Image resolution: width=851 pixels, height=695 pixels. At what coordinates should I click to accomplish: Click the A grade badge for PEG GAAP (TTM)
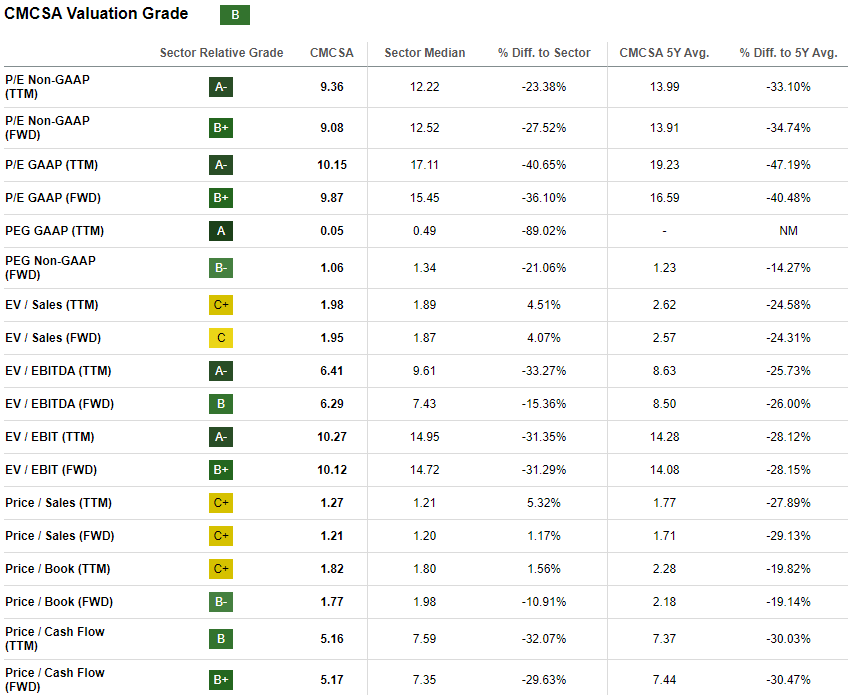click(x=221, y=231)
